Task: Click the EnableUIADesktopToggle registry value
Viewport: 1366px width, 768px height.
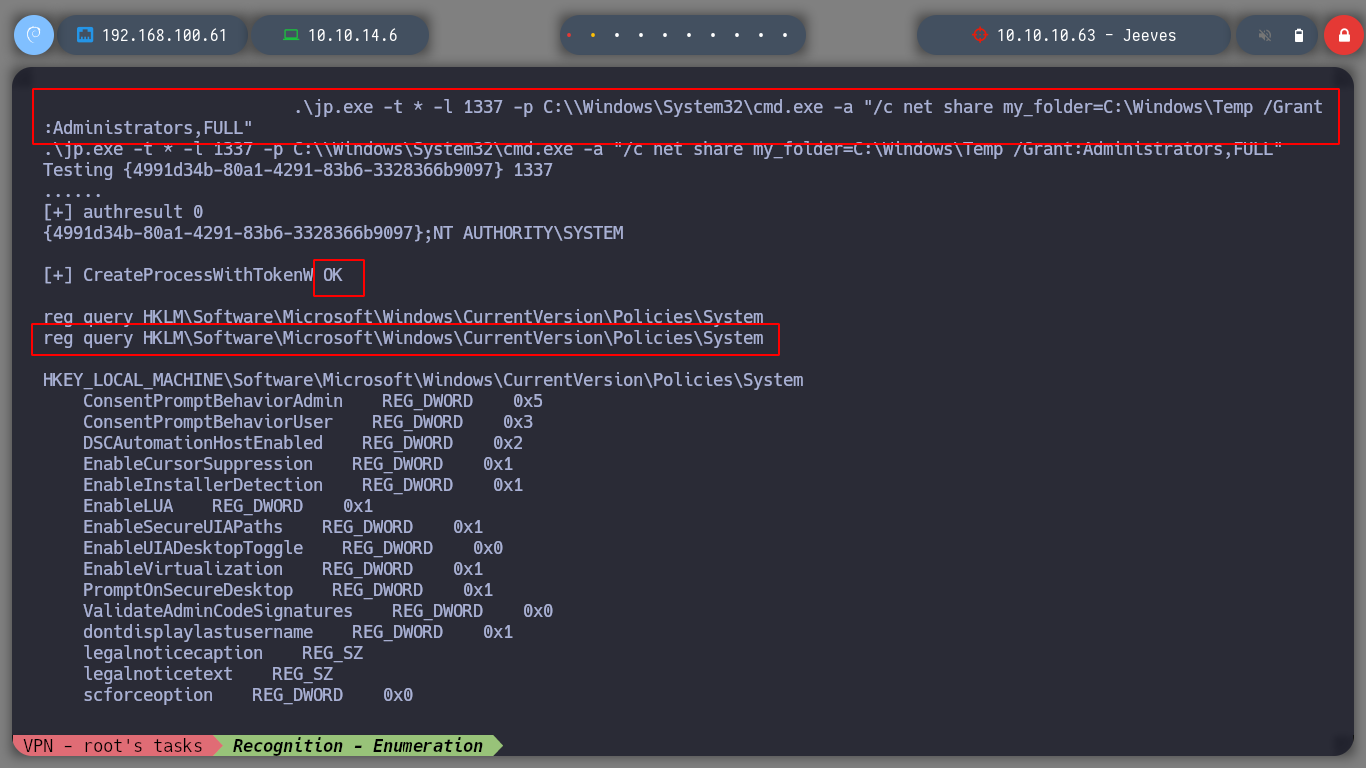Action: (x=293, y=548)
